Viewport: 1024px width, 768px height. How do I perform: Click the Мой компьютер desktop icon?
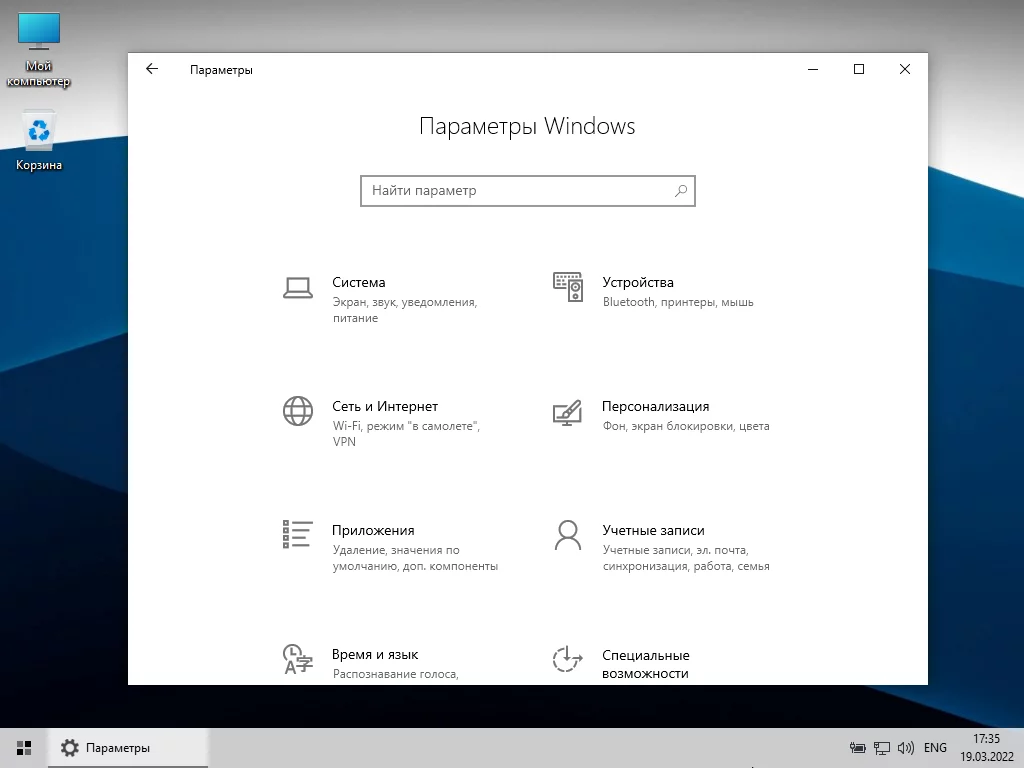39,50
